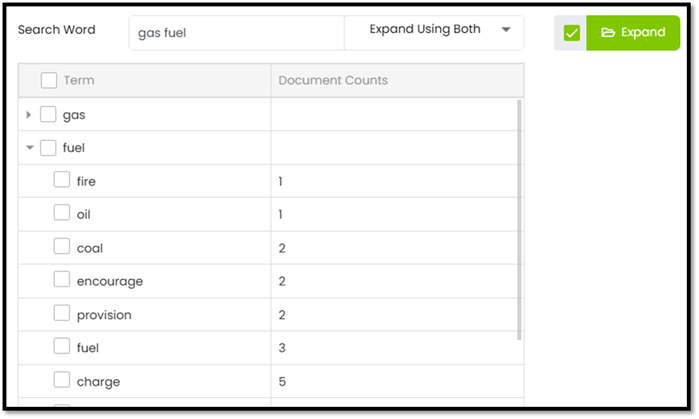Click the Search Word input field
The image size is (699, 419).
[x=237, y=33]
